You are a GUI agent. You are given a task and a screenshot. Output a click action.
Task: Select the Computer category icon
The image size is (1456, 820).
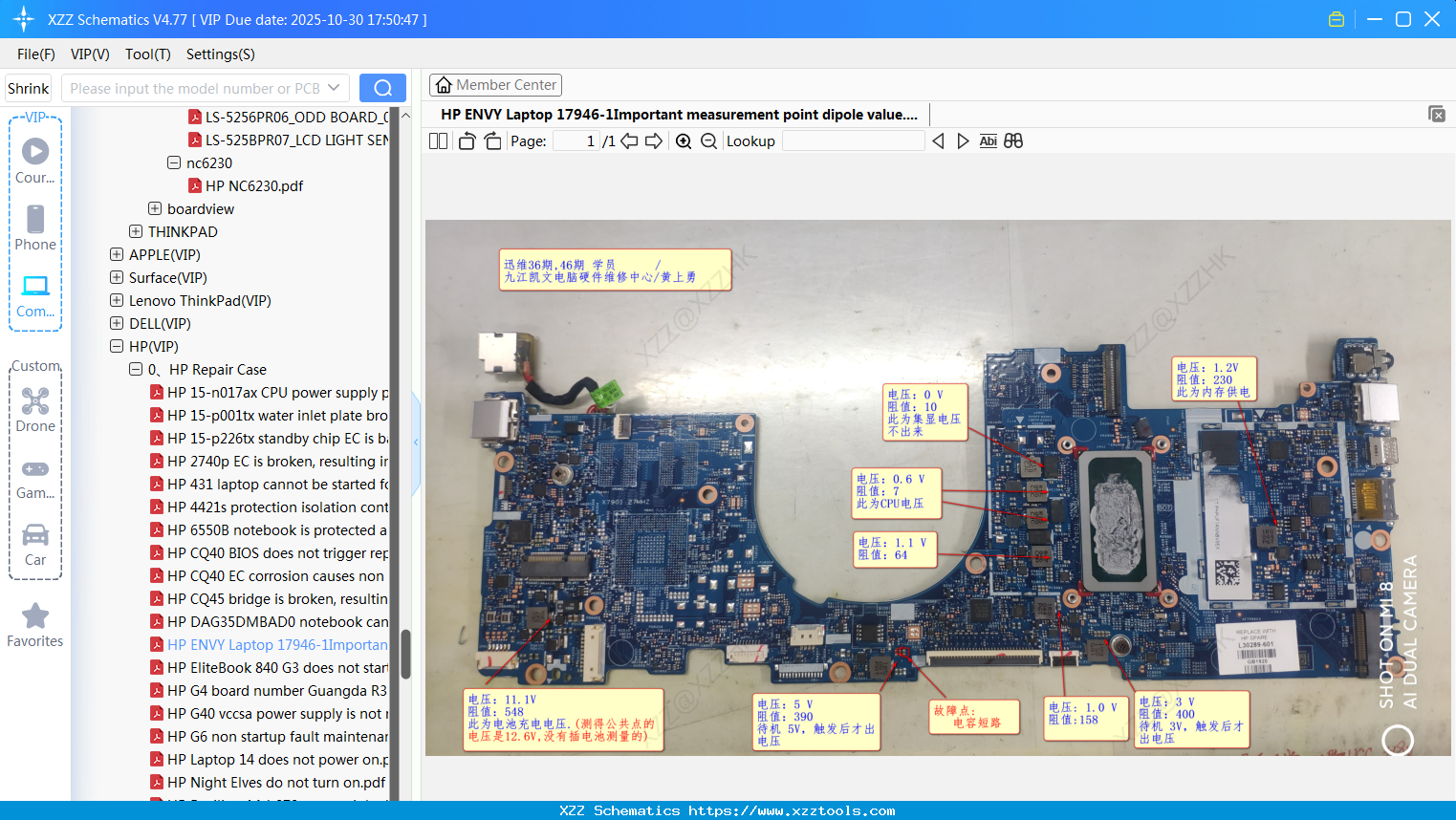[35, 295]
